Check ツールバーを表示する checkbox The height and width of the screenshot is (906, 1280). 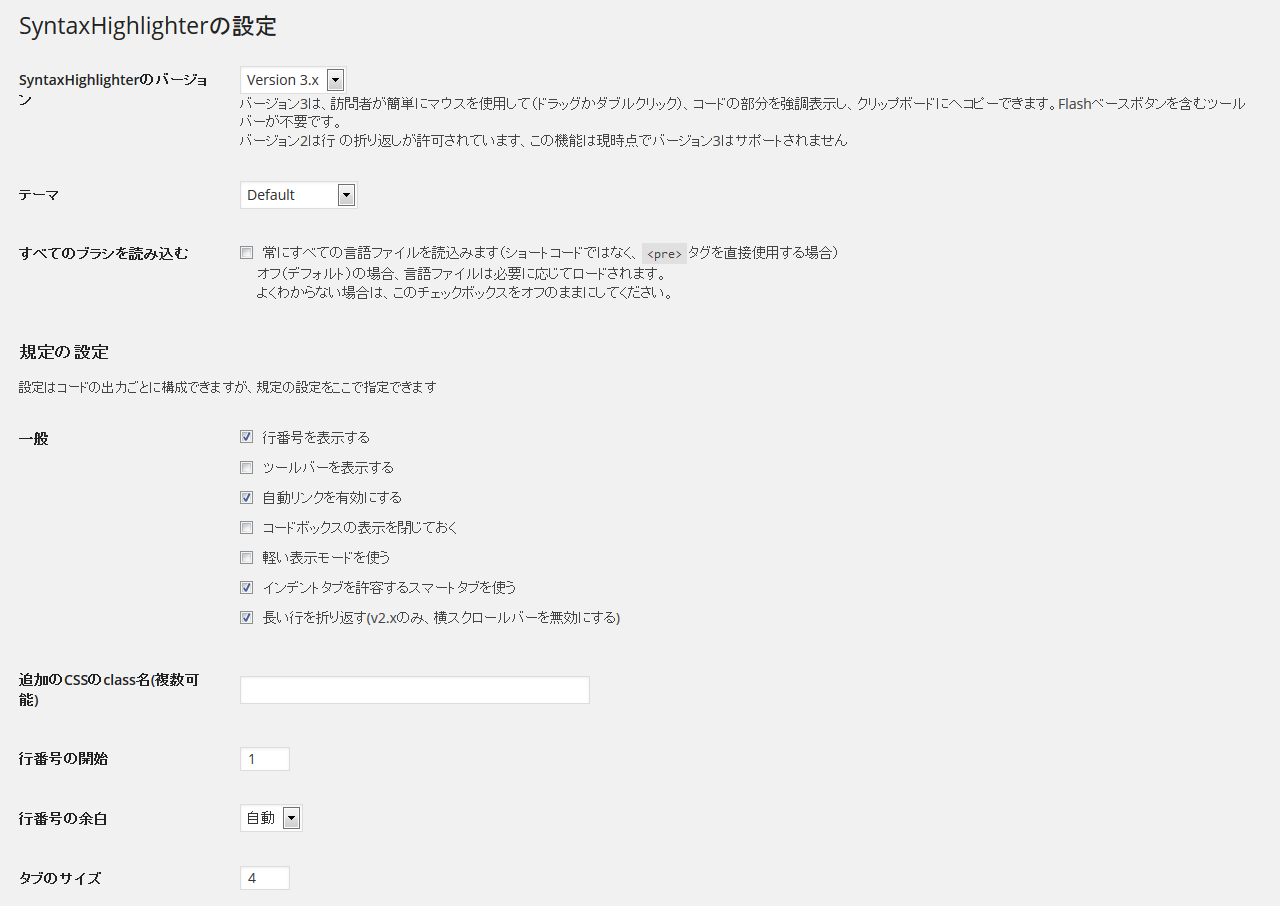point(246,467)
